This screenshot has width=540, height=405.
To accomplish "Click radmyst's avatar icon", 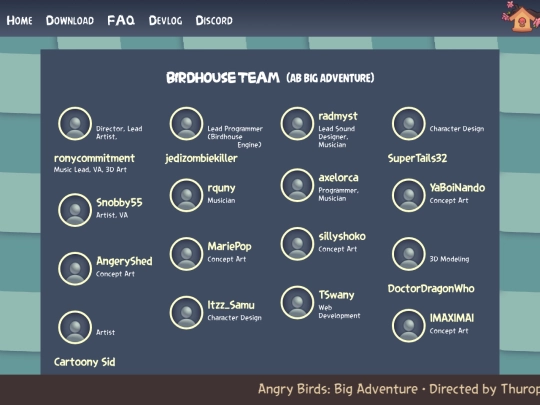I will pyautogui.click(x=297, y=124).
